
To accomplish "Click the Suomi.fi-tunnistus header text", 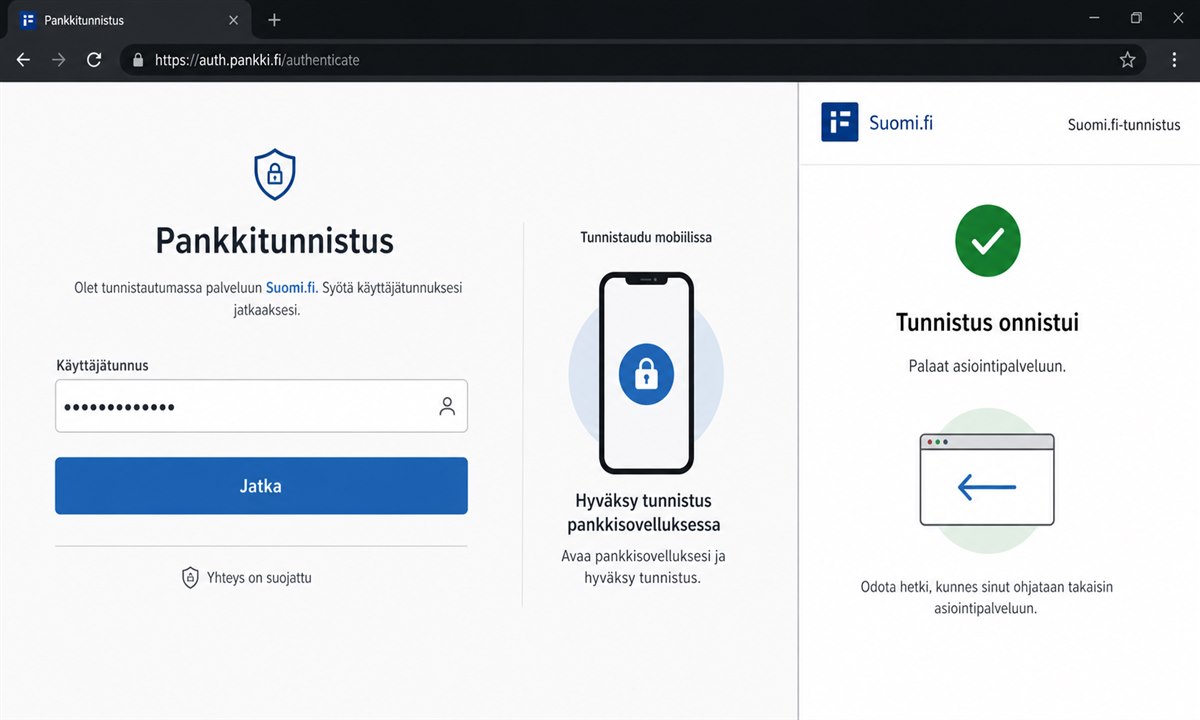I will [x=1124, y=125].
